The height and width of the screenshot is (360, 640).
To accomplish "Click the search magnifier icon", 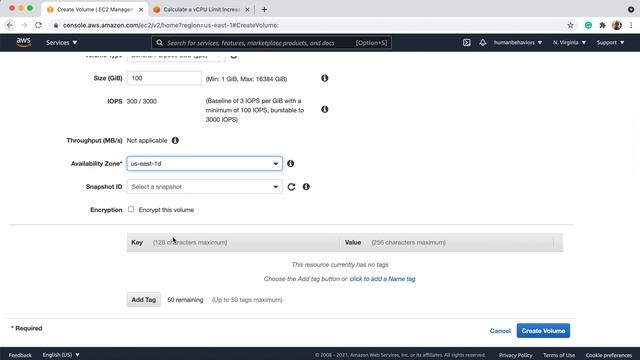I will point(159,42).
